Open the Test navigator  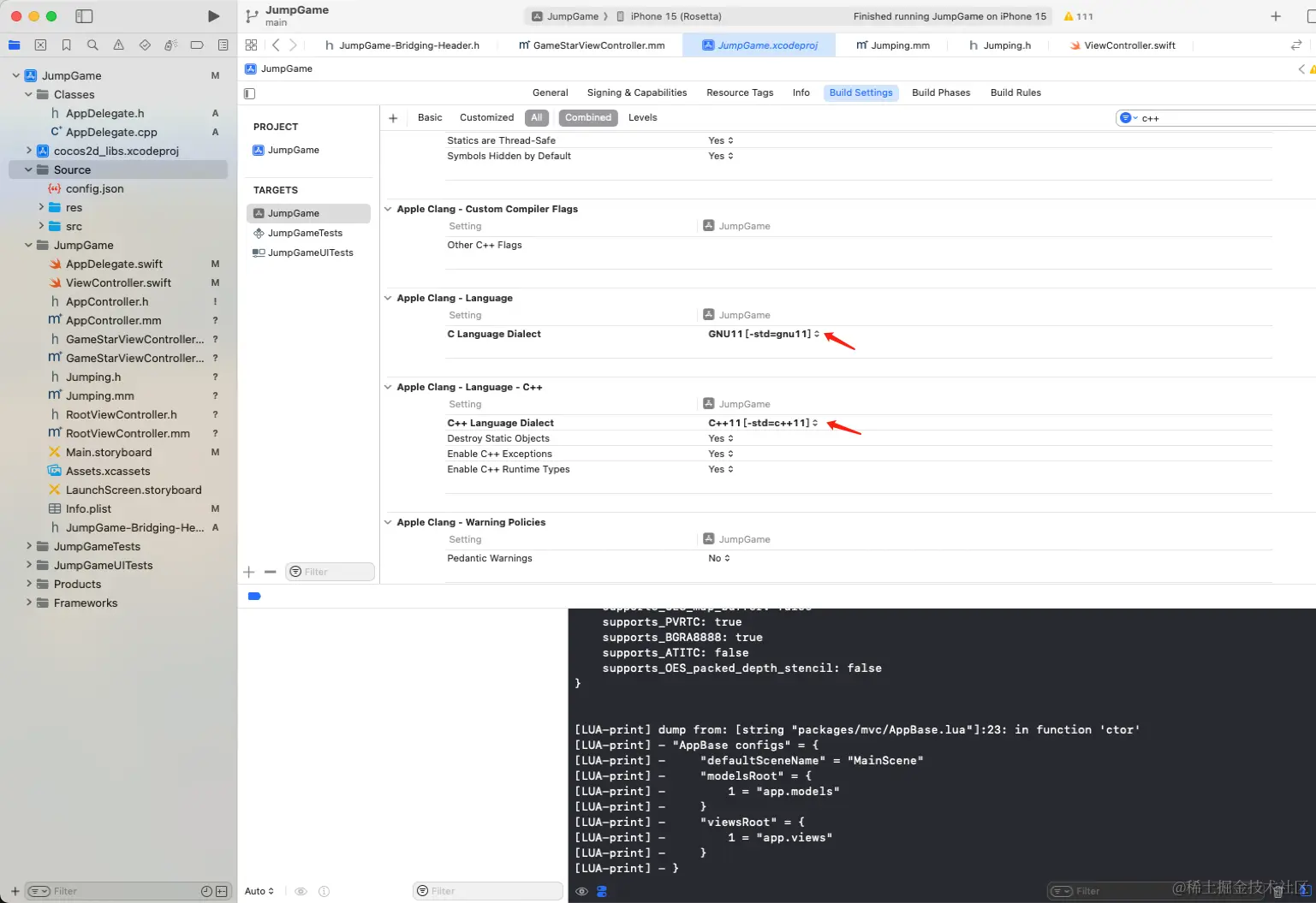click(x=145, y=45)
